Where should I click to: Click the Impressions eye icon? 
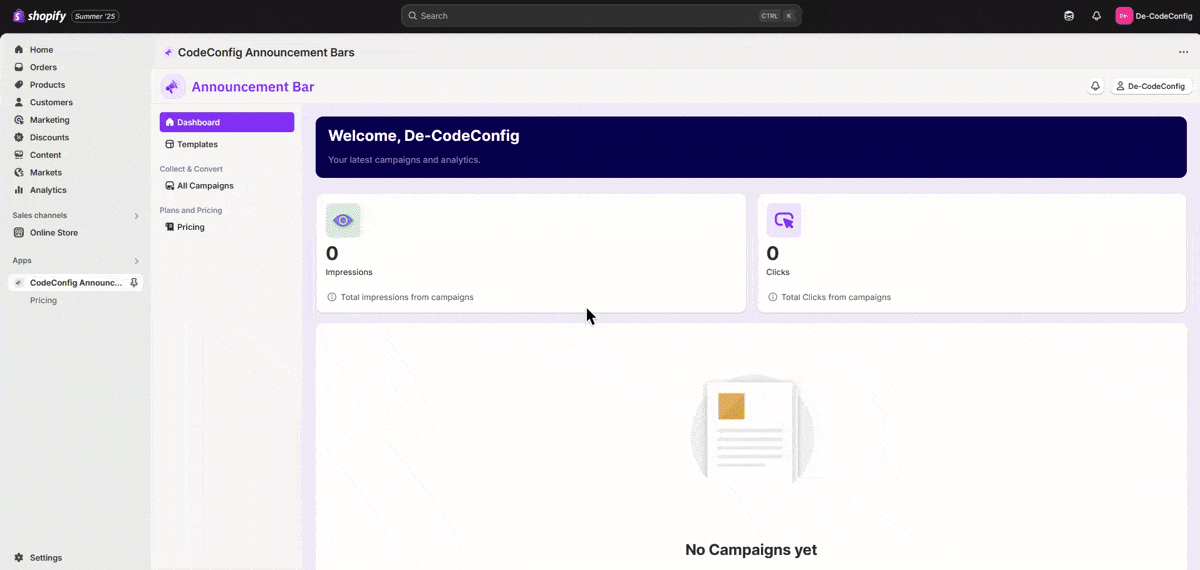(343, 221)
